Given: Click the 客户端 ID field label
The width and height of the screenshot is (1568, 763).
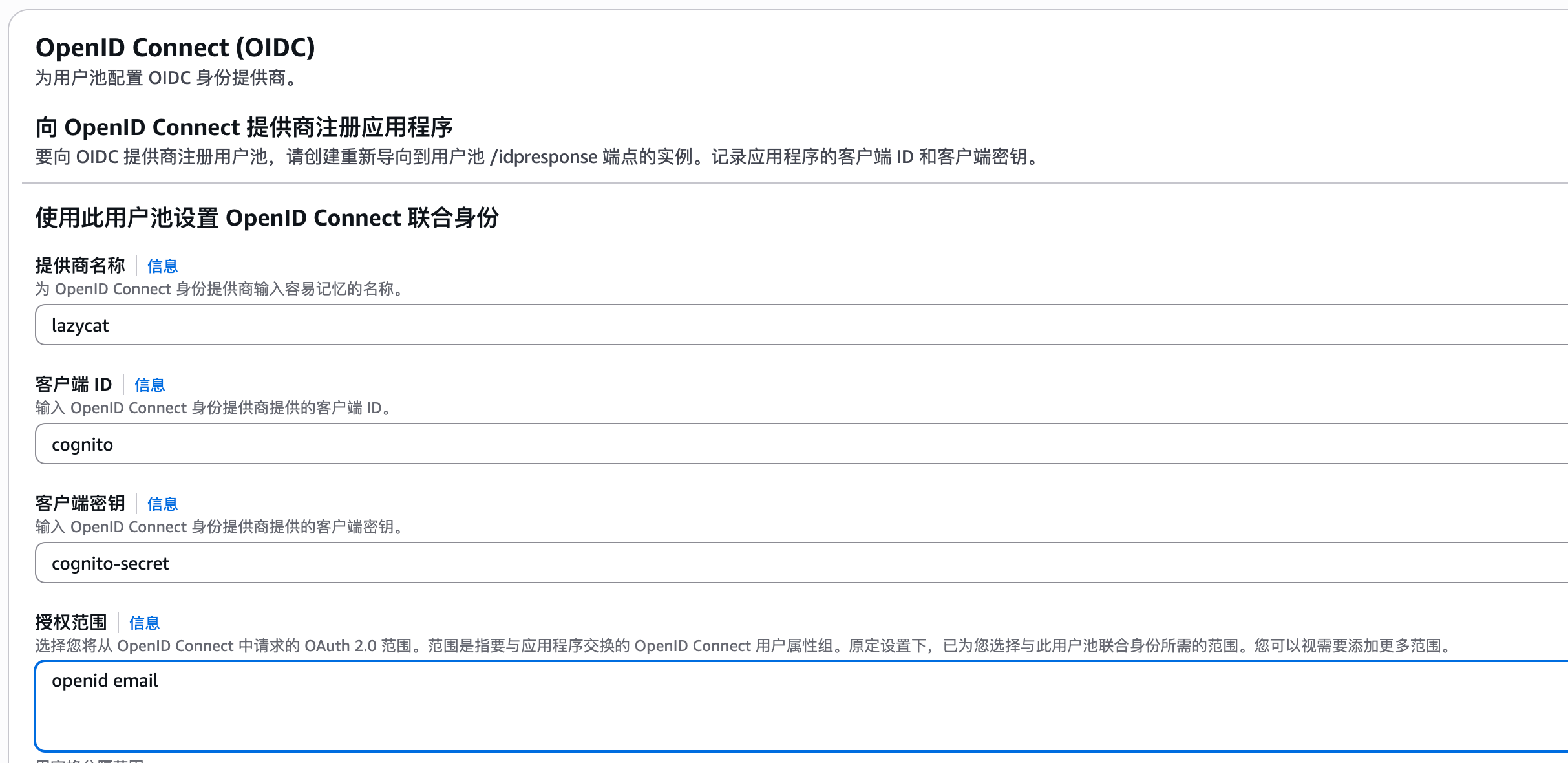Looking at the screenshot, I should pyautogui.click(x=74, y=384).
